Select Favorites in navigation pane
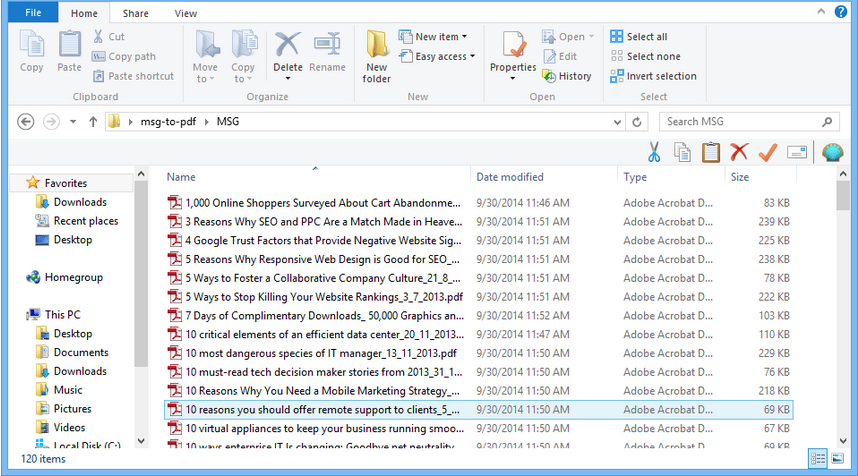 coord(66,183)
